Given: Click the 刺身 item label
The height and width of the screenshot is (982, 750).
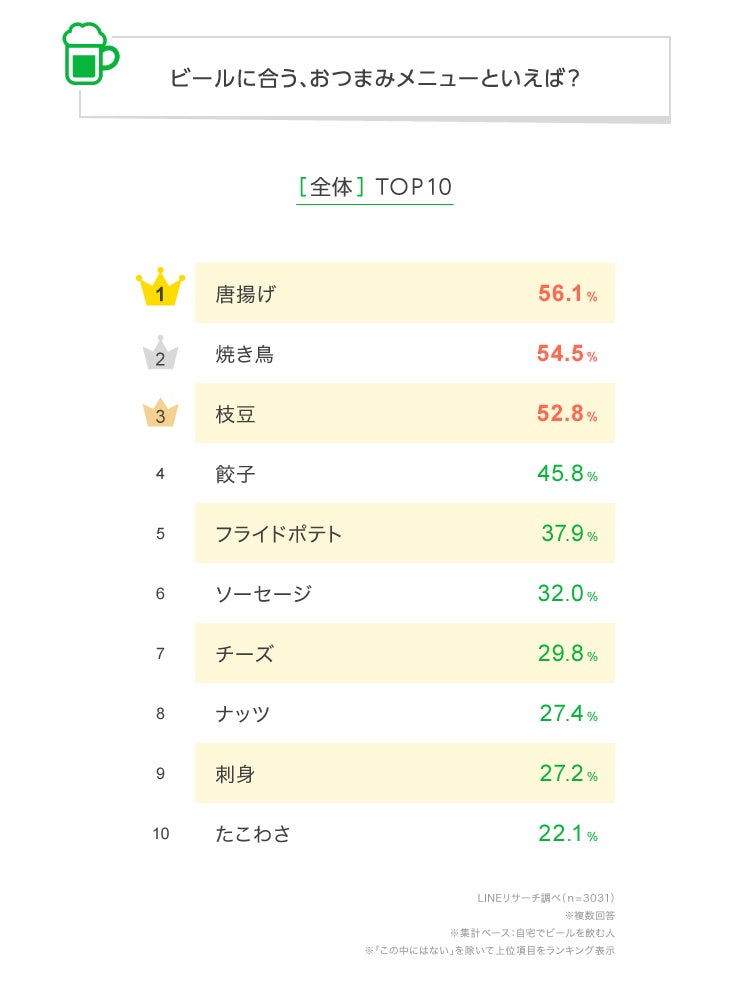Looking at the screenshot, I should [236, 774].
